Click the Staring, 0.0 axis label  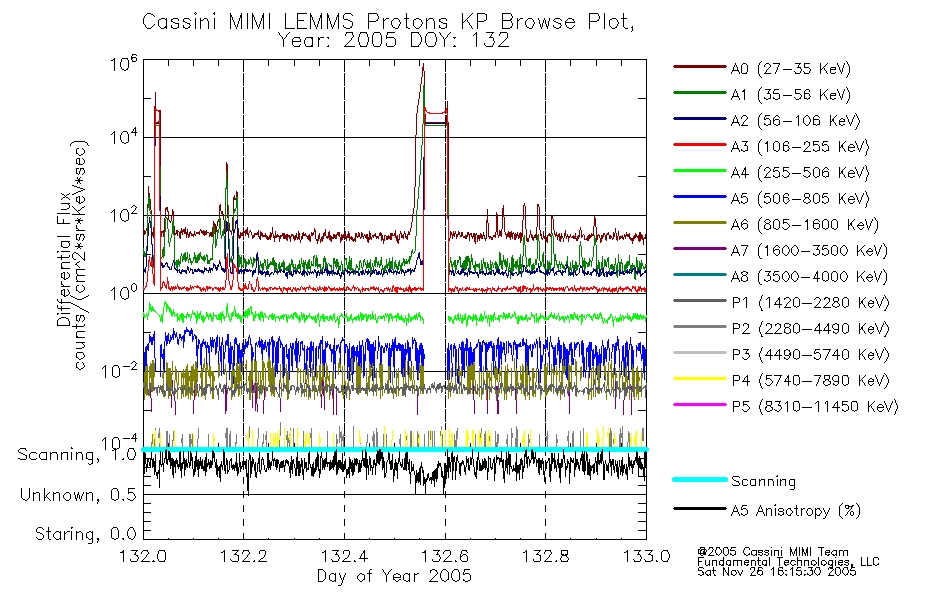click(85, 534)
